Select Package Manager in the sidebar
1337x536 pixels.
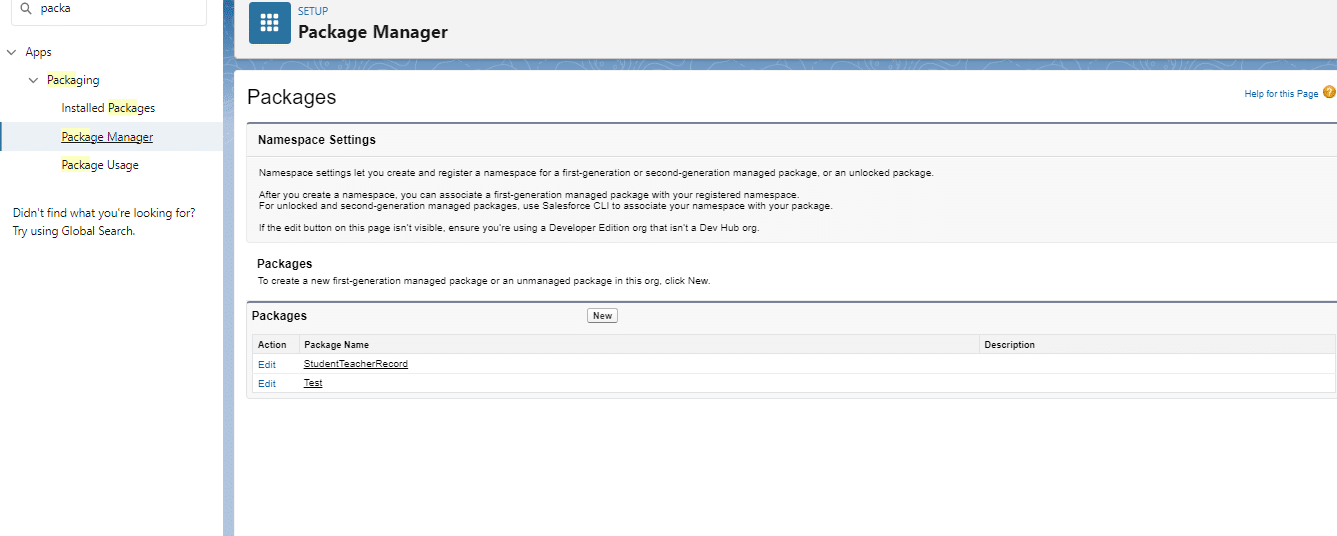click(x=107, y=137)
